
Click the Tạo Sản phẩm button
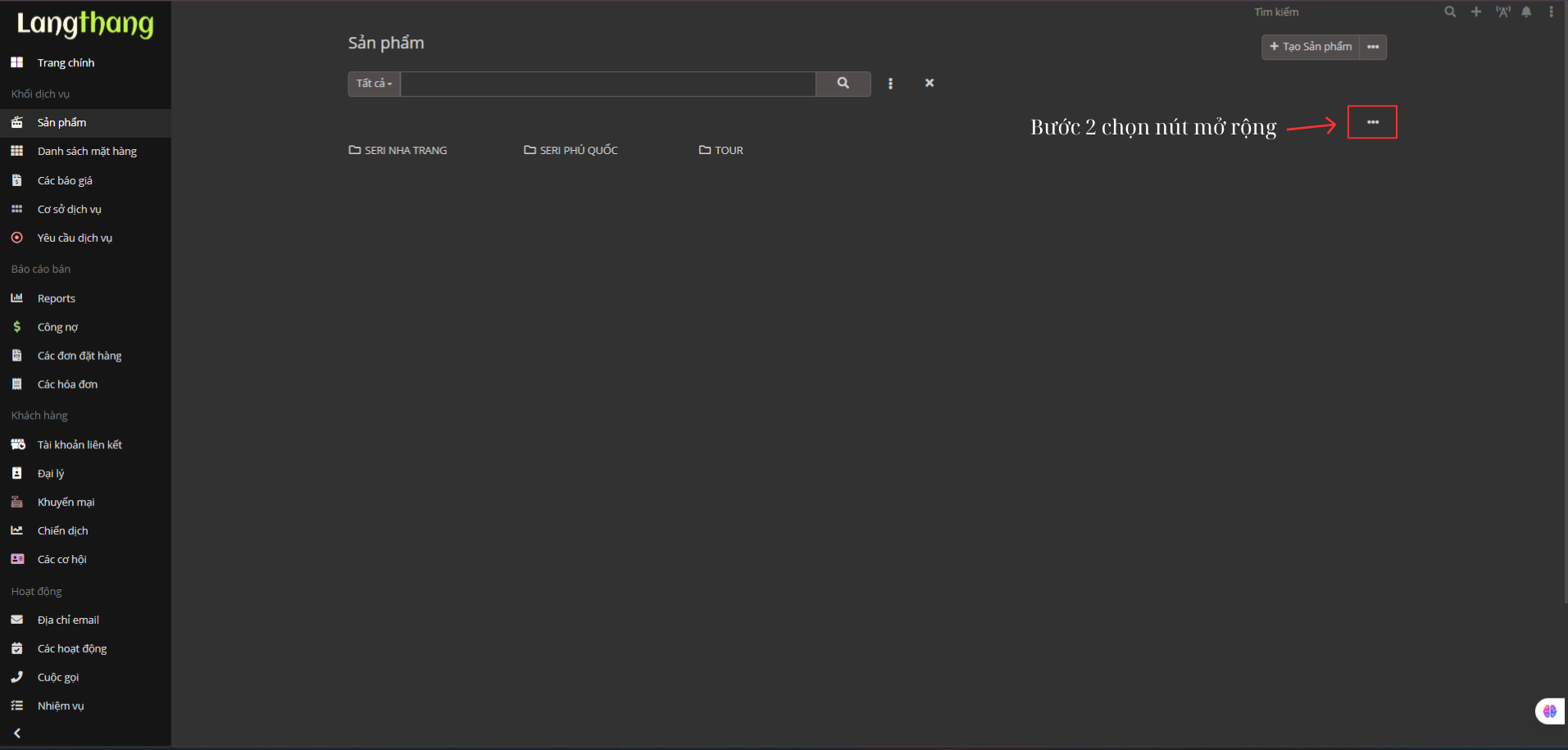pos(1311,47)
